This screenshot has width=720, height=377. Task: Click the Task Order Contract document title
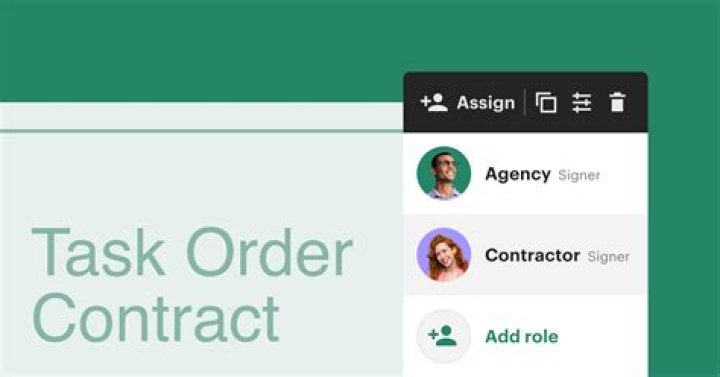(x=192, y=285)
